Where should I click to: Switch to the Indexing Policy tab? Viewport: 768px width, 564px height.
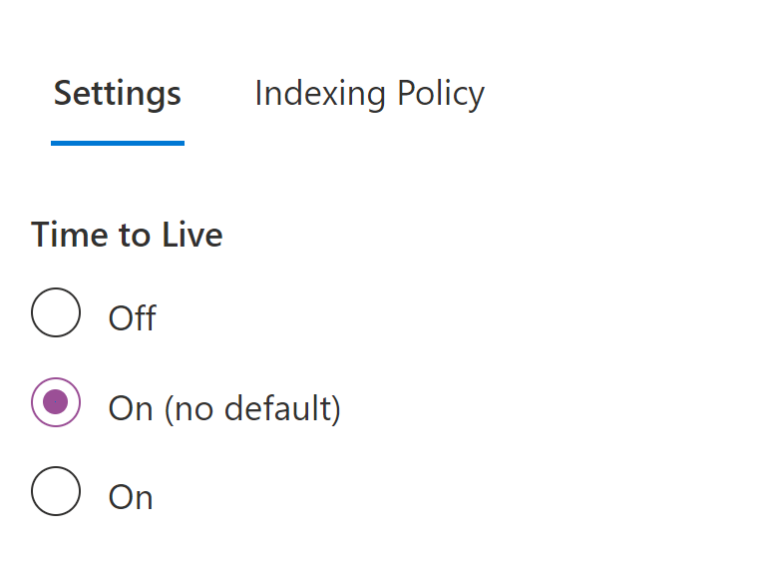point(369,93)
